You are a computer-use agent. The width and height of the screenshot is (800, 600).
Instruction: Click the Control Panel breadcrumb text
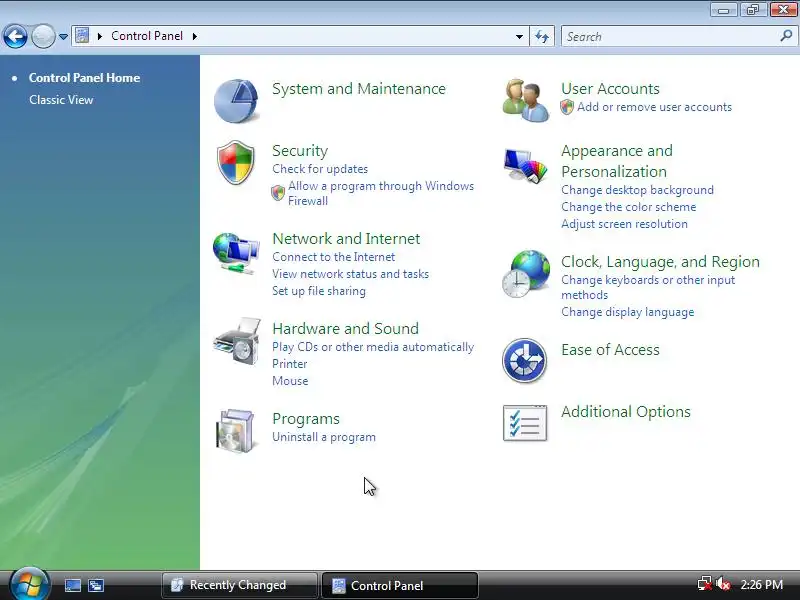[x=147, y=36]
